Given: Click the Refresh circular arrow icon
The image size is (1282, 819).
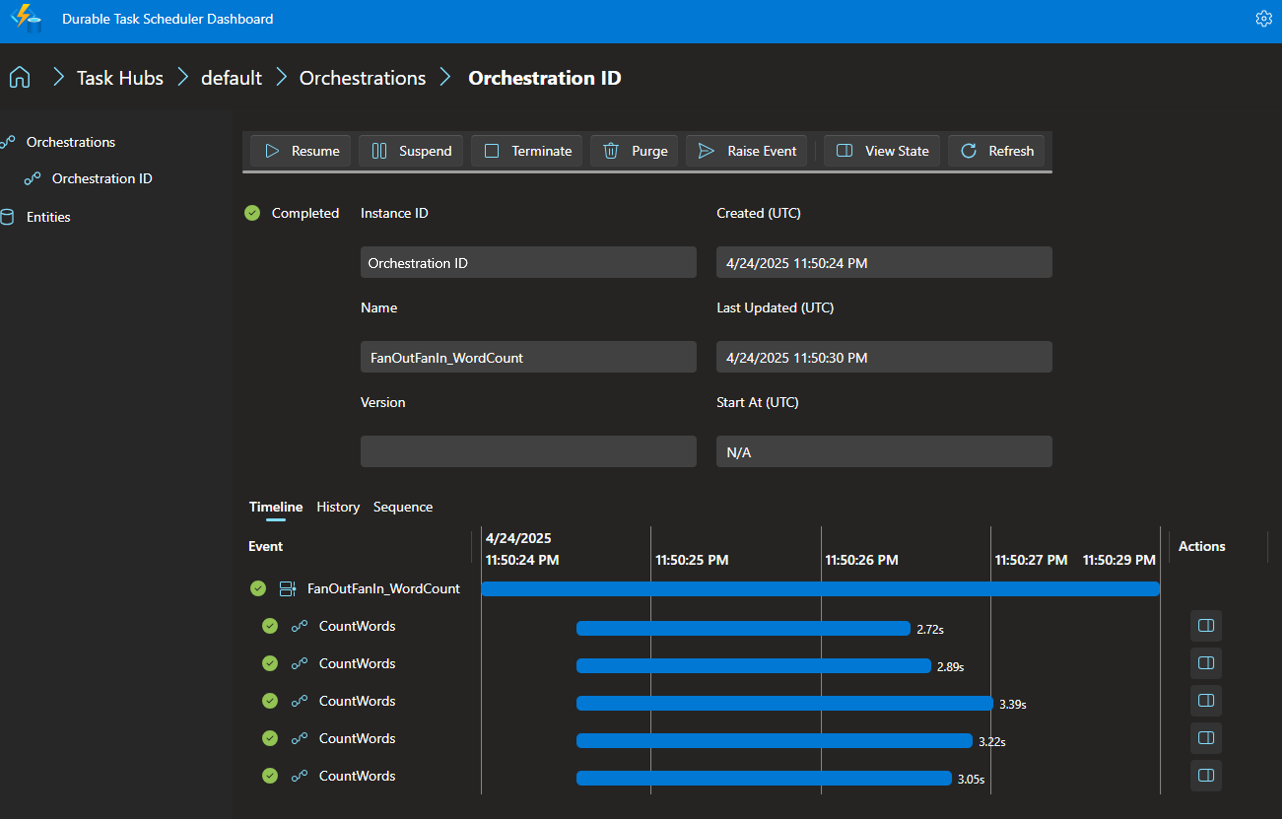Looking at the screenshot, I should pyautogui.click(x=968, y=150).
